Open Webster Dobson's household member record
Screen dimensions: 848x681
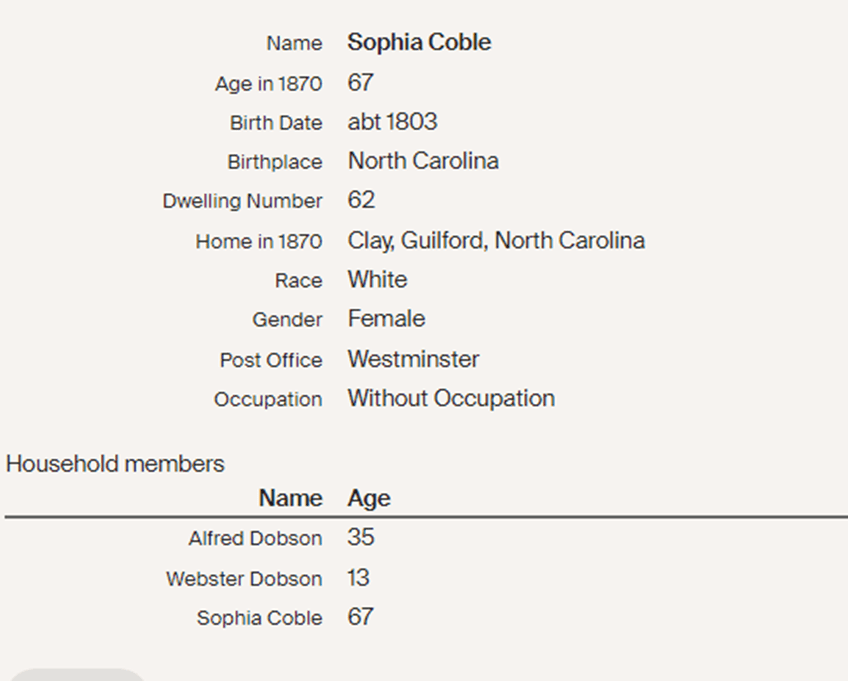pos(244,579)
